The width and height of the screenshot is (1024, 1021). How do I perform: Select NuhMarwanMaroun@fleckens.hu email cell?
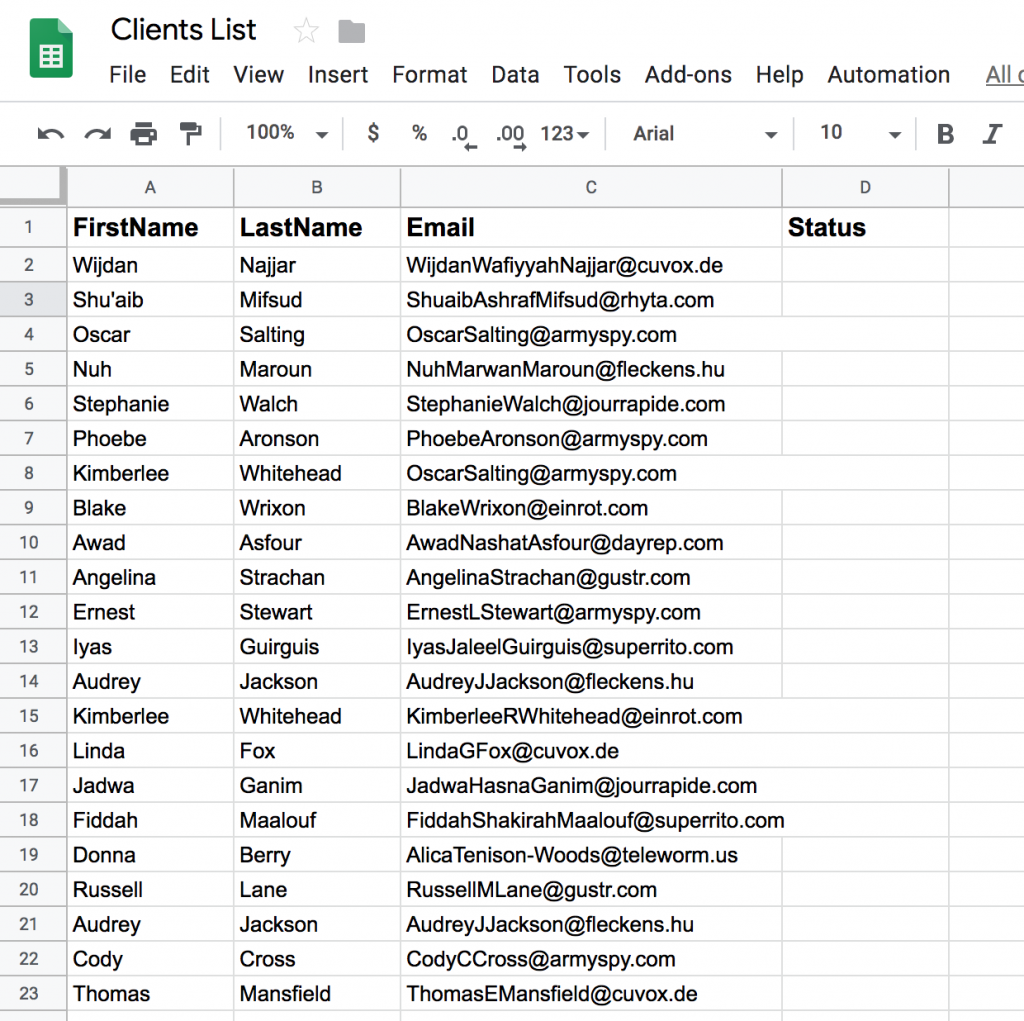591,369
